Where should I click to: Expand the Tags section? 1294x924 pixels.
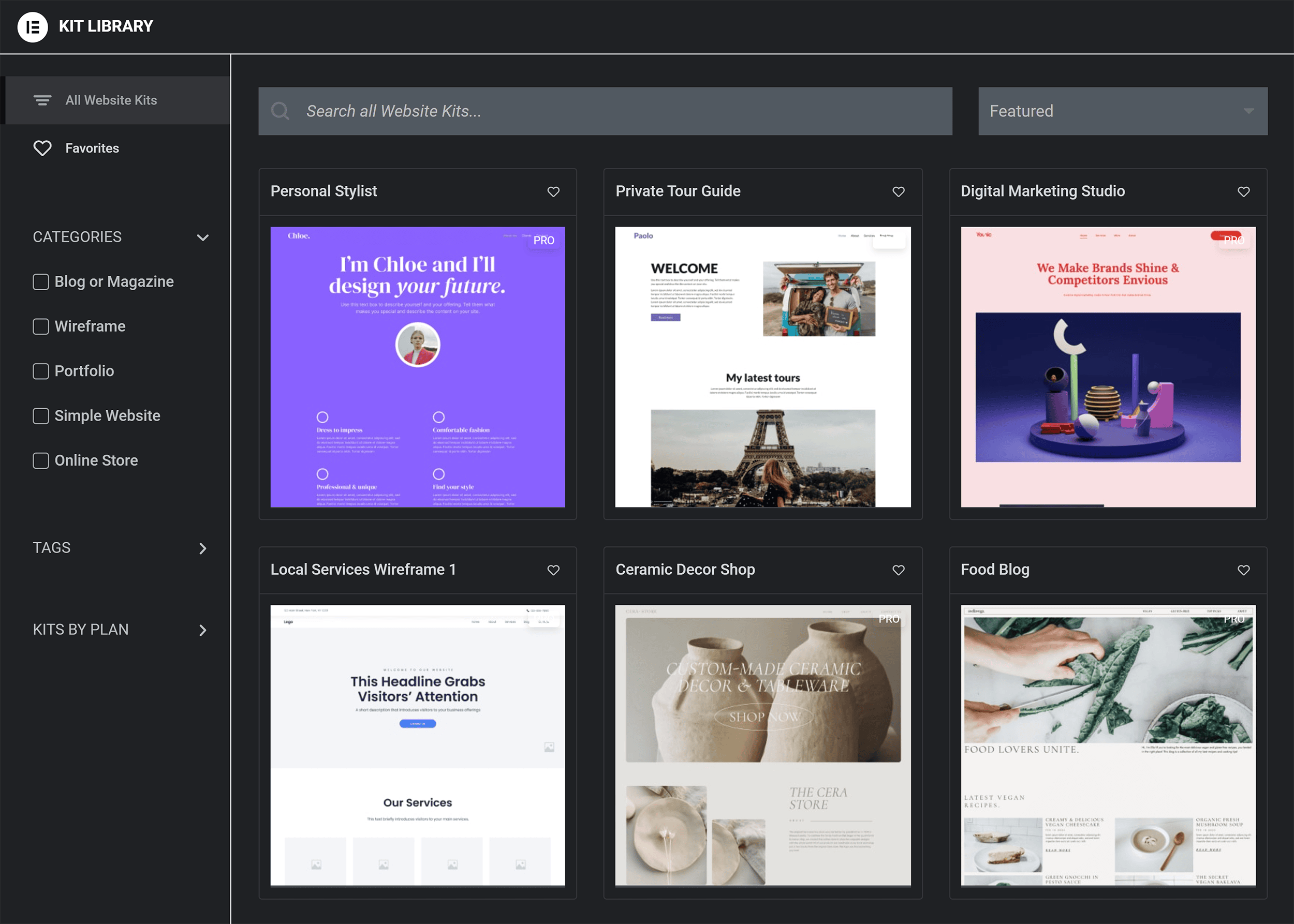(203, 548)
